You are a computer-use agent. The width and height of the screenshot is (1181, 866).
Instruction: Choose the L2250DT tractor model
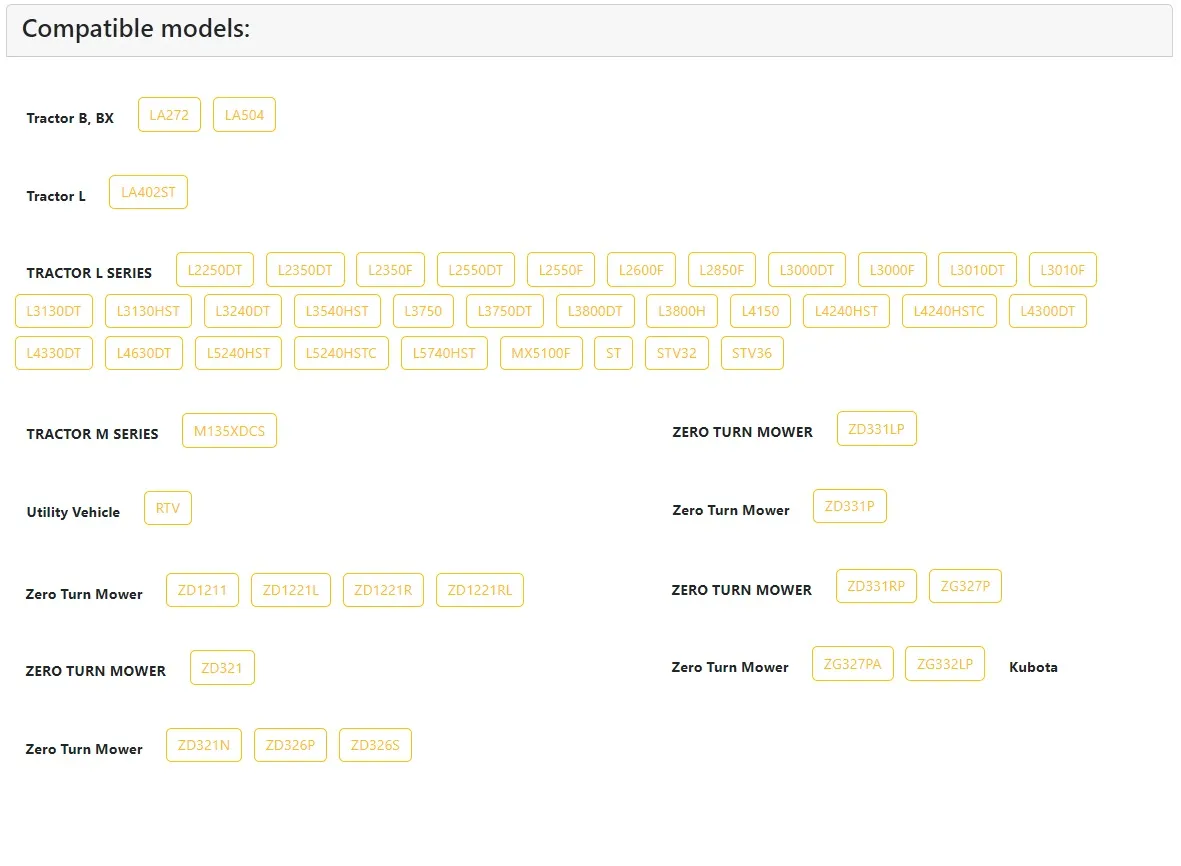click(215, 270)
